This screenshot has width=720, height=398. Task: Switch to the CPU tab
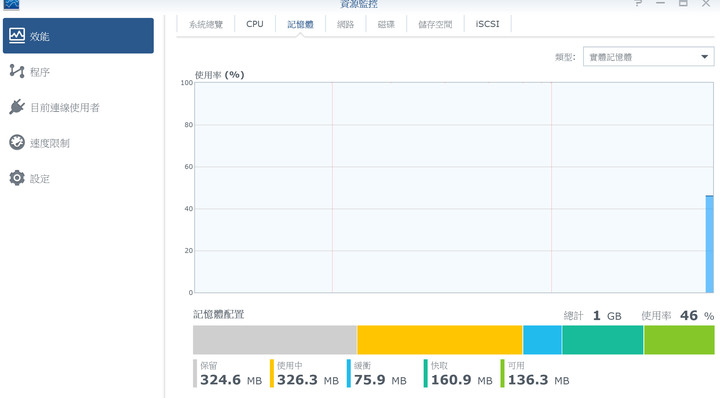pyautogui.click(x=255, y=24)
